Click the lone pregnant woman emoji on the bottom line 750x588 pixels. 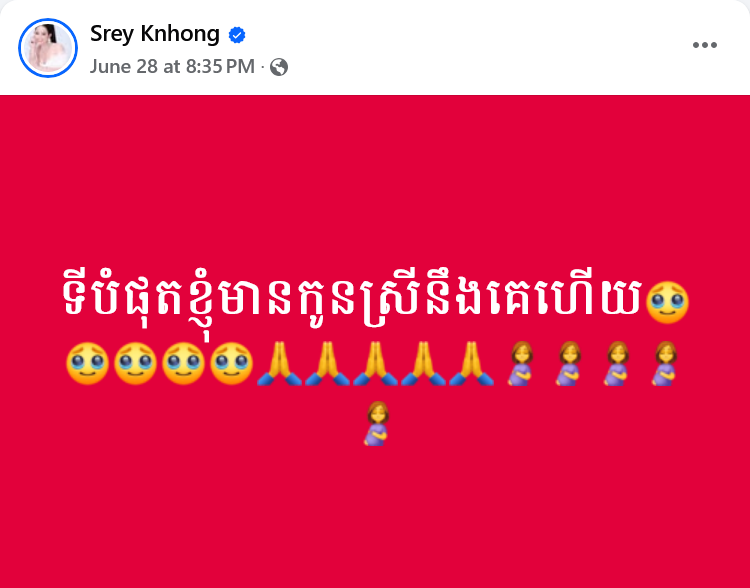tap(376, 423)
